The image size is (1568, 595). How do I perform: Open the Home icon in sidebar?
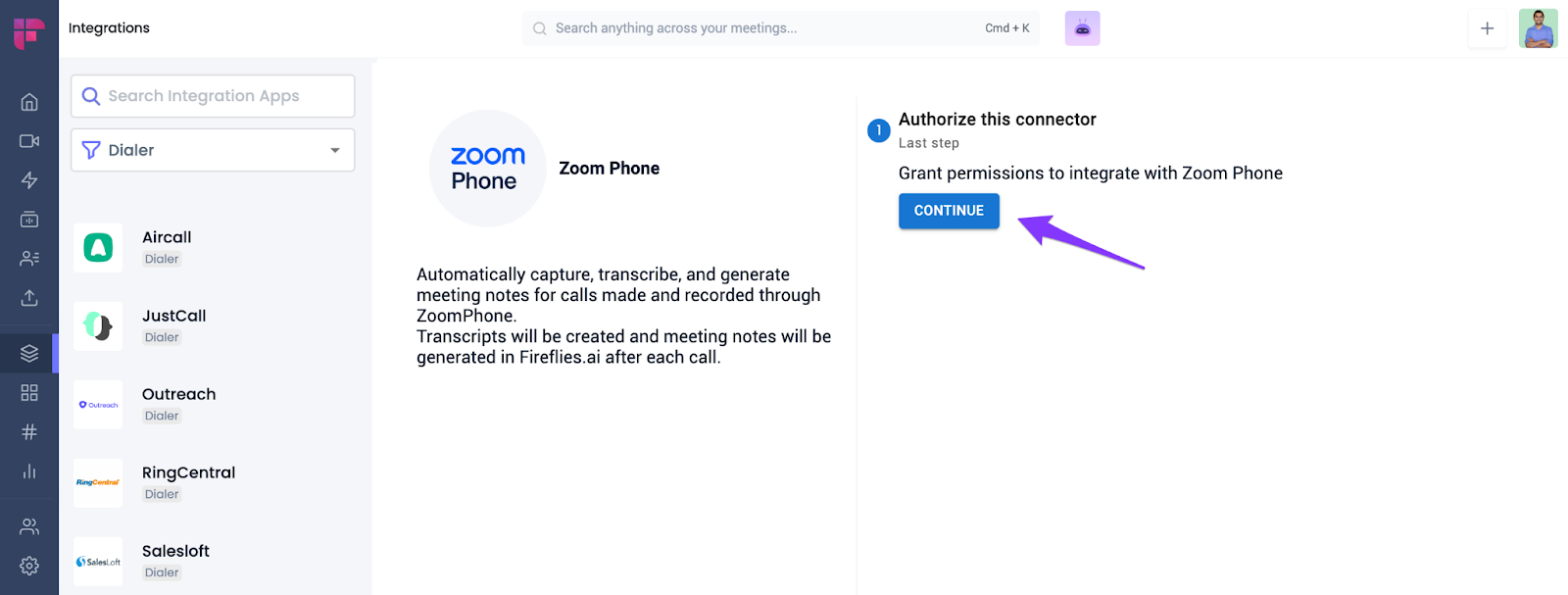(x=29, y=102)
